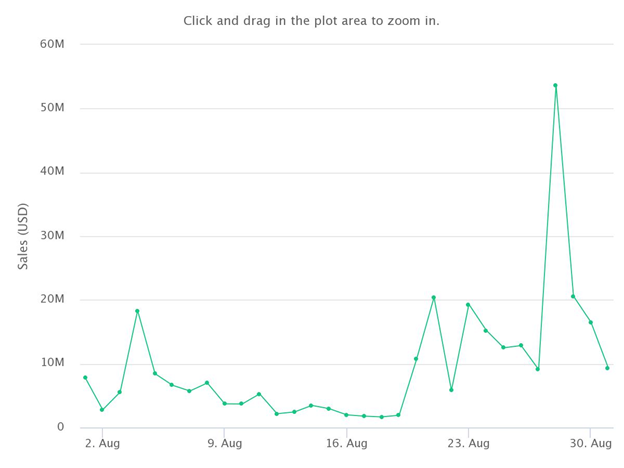Click the data point at 16. Aug

tap(346, 415)
